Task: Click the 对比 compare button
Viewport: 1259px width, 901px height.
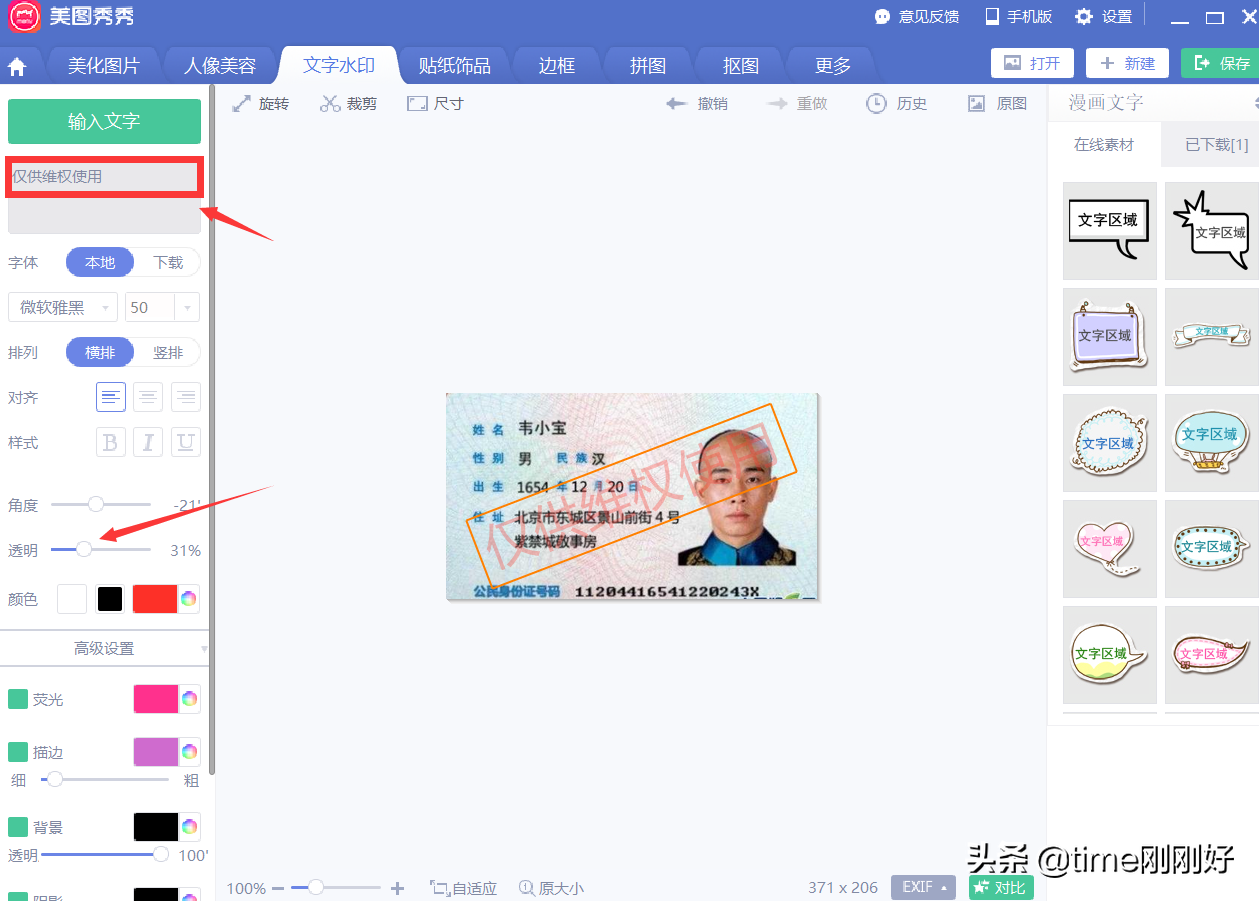Action: [x=1001, y=887]
